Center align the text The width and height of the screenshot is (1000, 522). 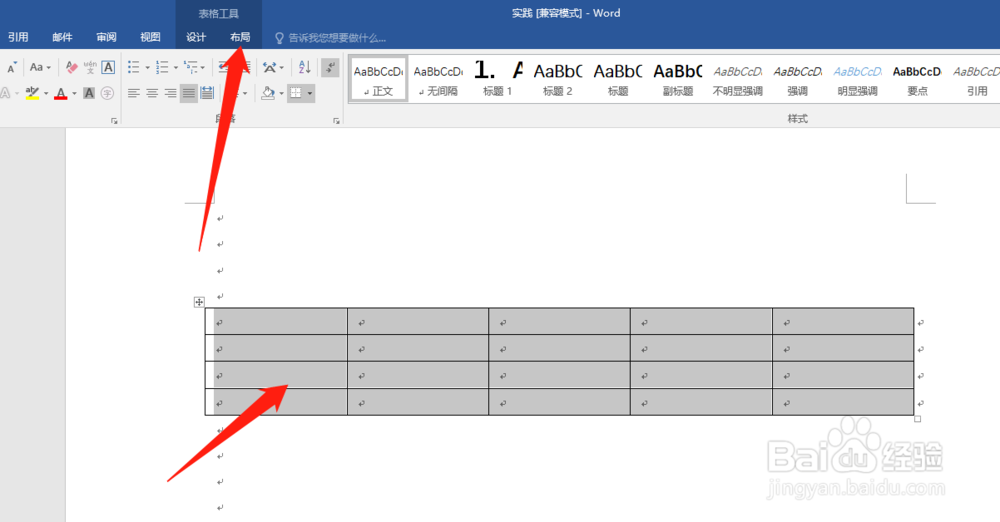(x=152, y=93)
